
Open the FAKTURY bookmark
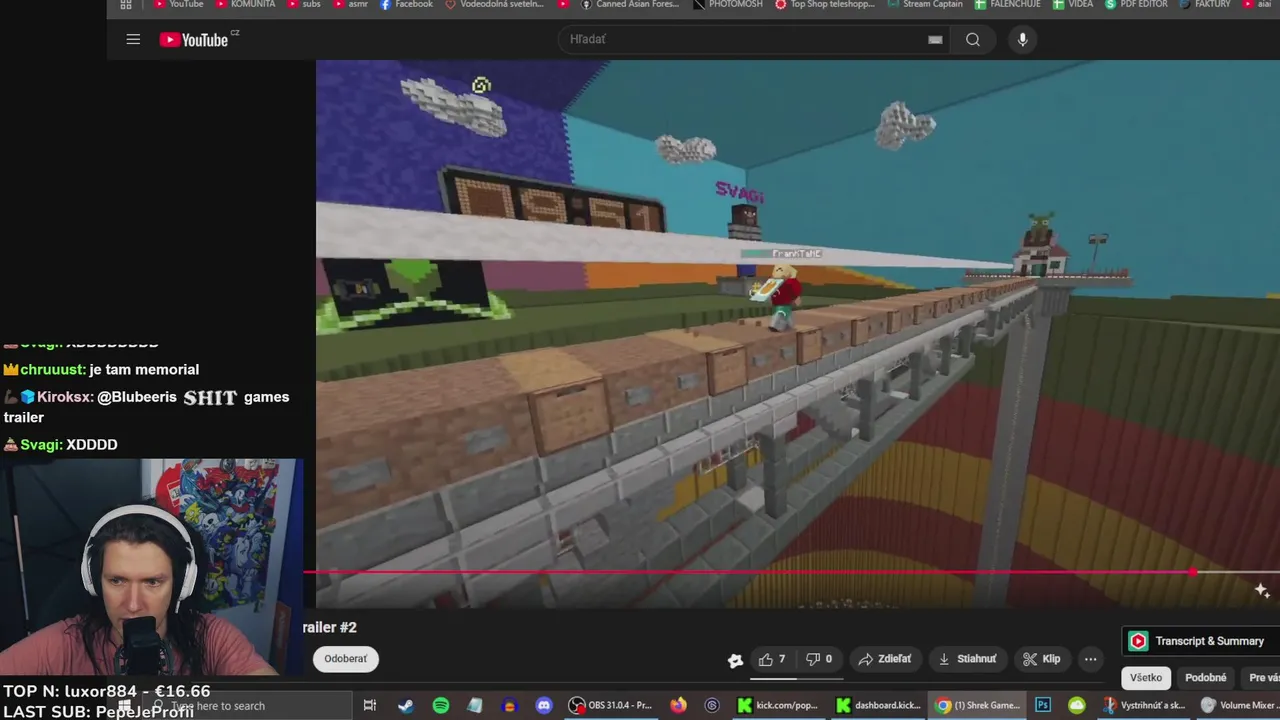[1205, 4]
